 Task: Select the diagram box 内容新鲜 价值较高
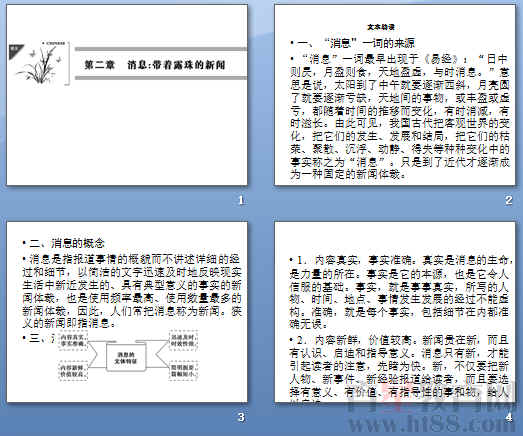[73, 371]
